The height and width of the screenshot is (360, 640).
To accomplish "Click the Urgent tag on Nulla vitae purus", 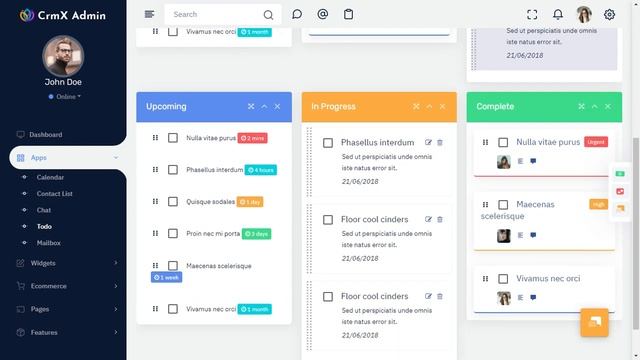I will (596, 142).
